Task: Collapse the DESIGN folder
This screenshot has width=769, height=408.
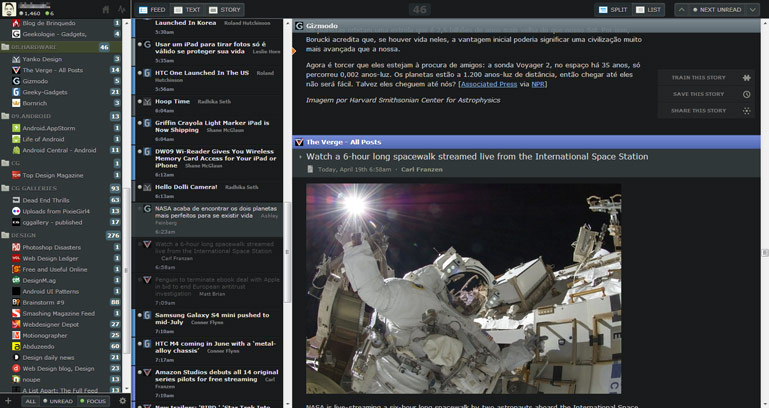Action: coord(5,235)
